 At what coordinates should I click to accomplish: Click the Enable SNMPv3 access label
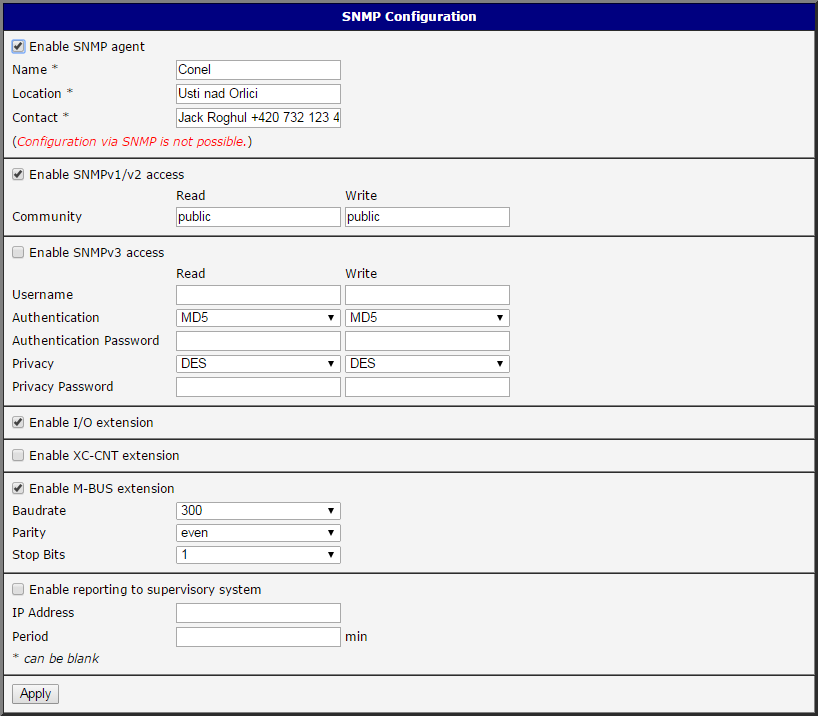[97, 253]
